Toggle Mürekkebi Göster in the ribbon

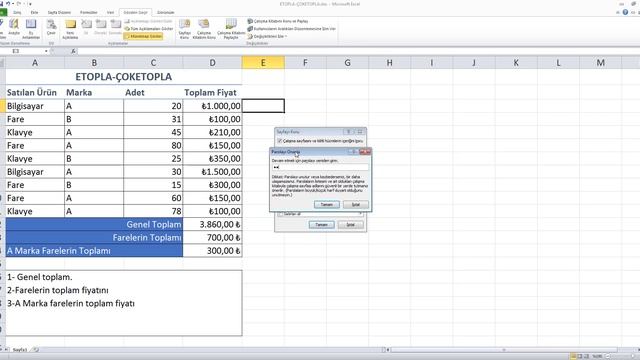click(x=143, y=36)
